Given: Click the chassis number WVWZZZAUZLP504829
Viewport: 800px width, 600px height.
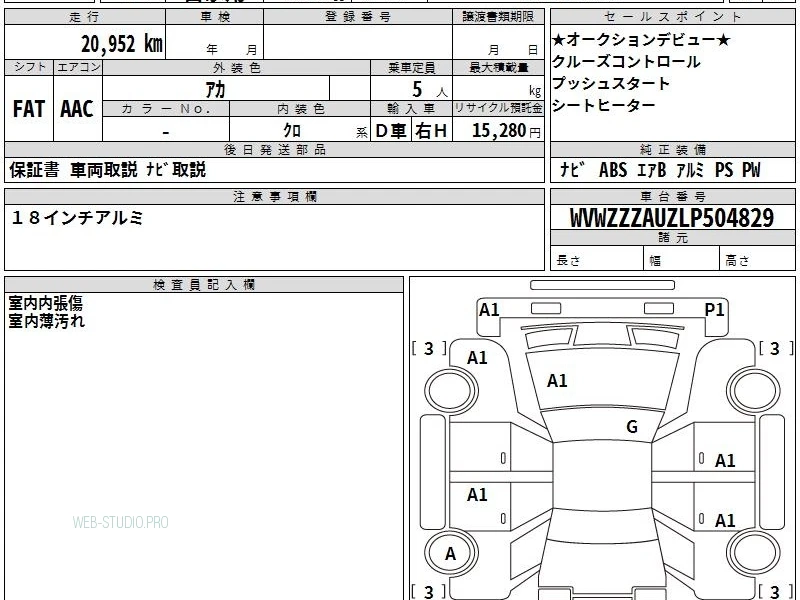Looking at the screenshot, I should (x=672, y=218).
